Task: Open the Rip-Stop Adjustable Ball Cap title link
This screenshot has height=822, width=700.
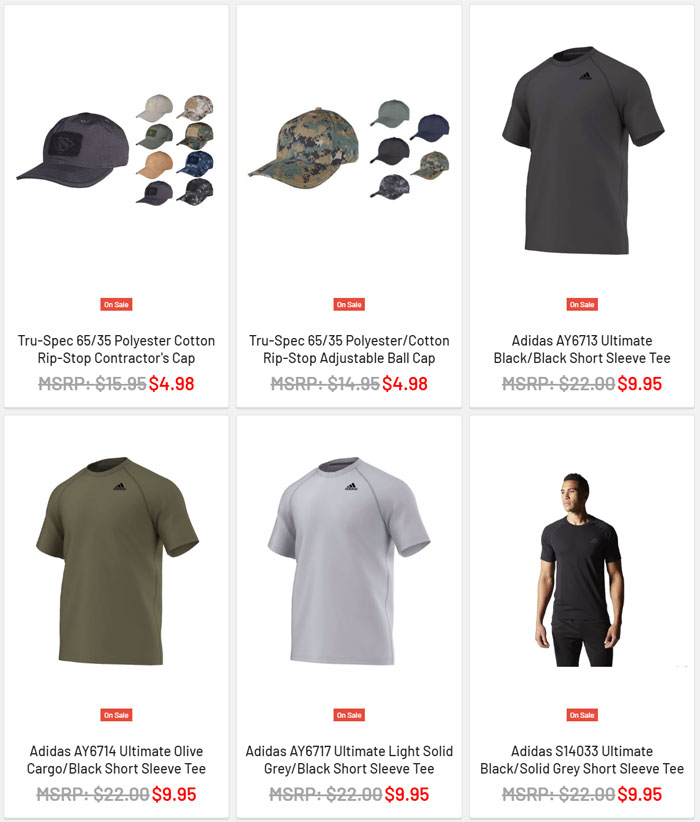Action: tap(349, 349)
